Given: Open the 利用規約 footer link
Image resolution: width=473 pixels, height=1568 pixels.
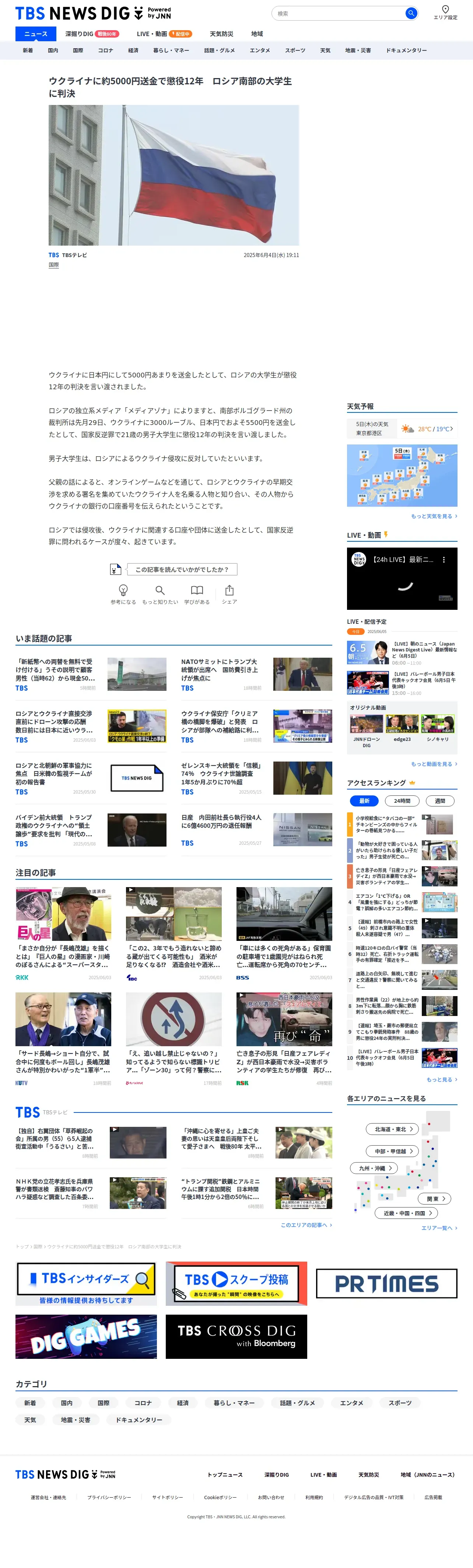Looking at the screenshot, I should click(x=314, y=1497).
